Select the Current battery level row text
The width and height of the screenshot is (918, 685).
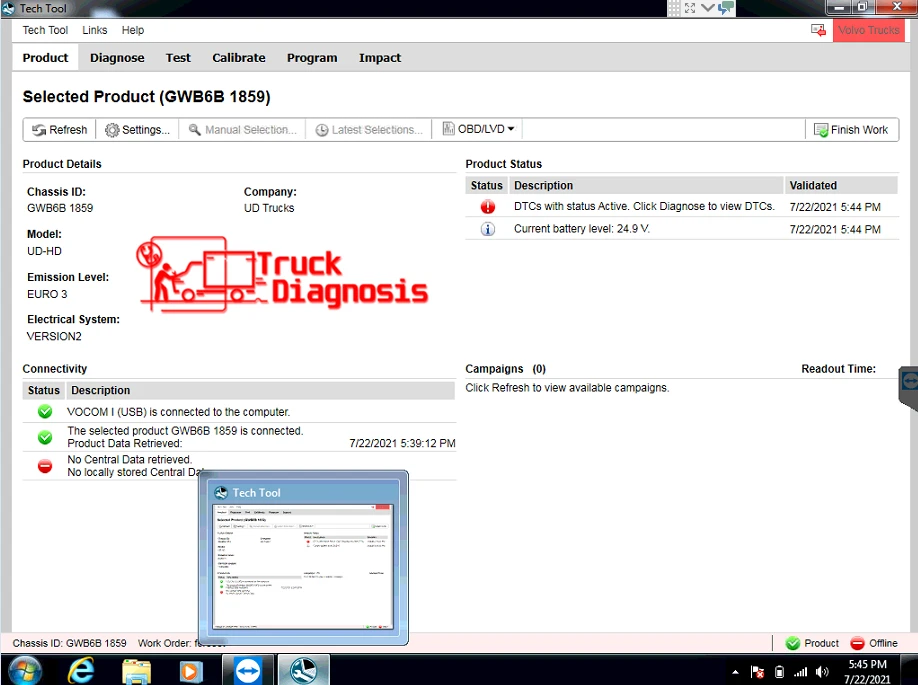(581, 229)
